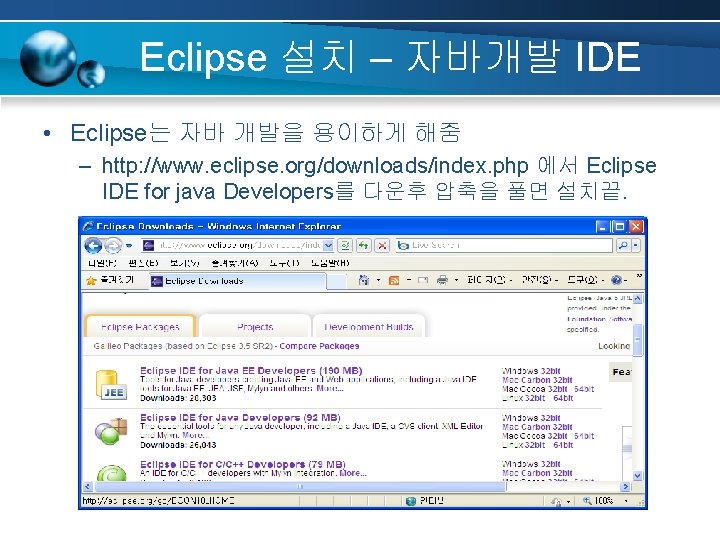Switch to the Projects tab
The image size is (720, 540).
(x=255, y=326)
